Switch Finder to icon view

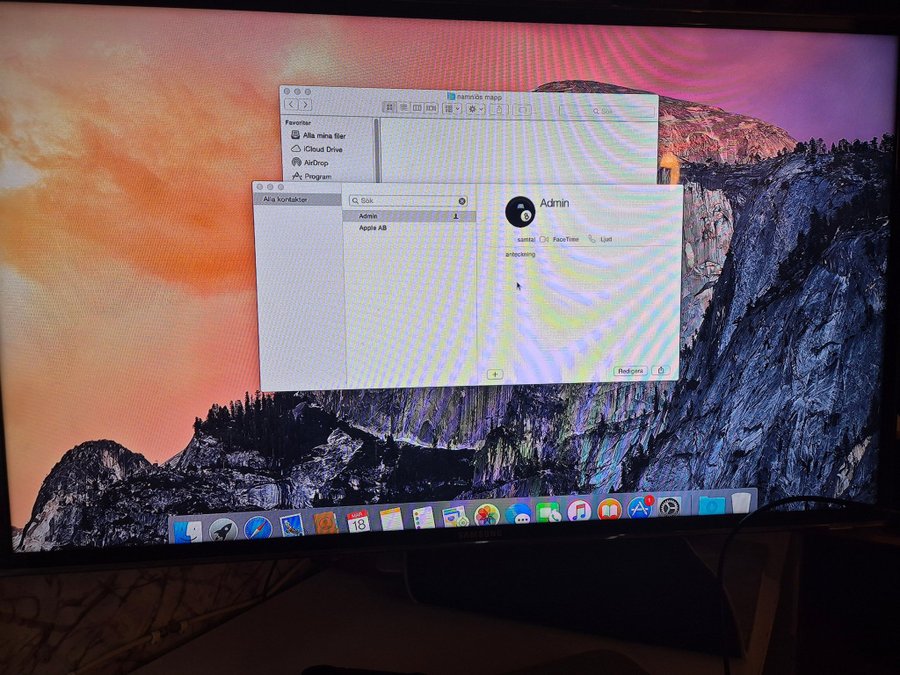pyautogui.click(x=389, y=107)
